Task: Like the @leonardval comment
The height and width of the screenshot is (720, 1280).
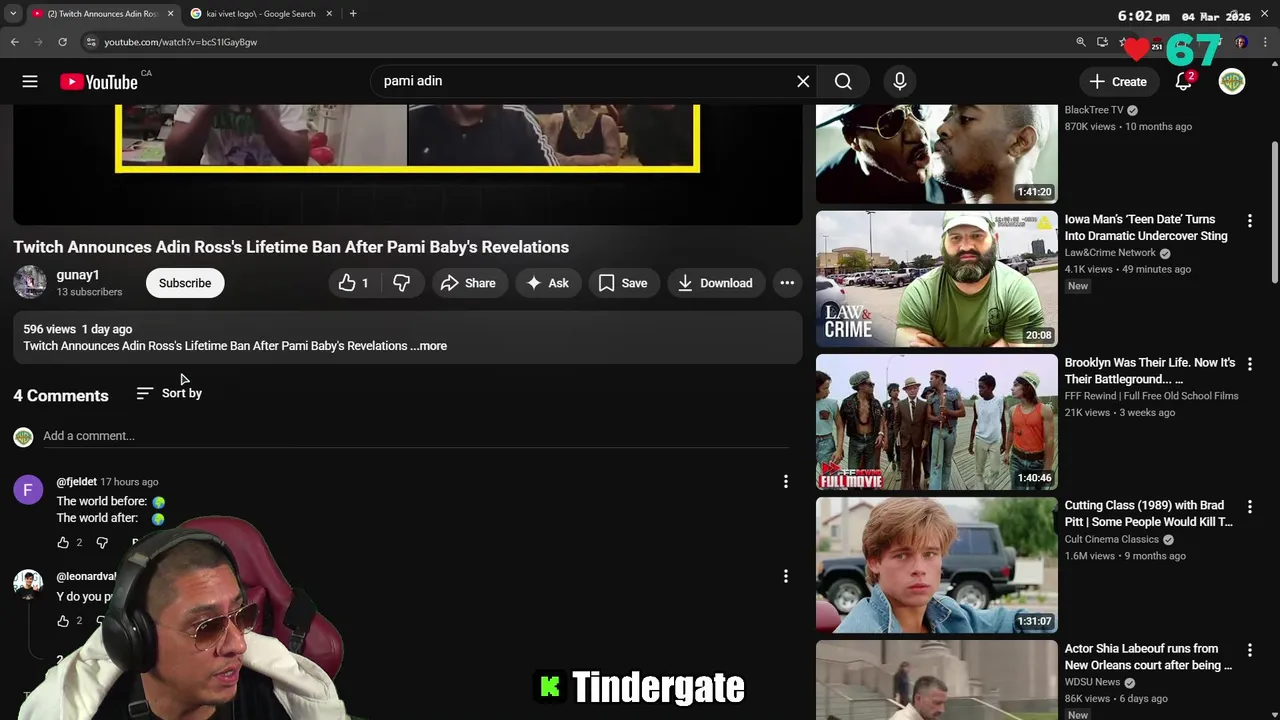Action: (63, 621)
